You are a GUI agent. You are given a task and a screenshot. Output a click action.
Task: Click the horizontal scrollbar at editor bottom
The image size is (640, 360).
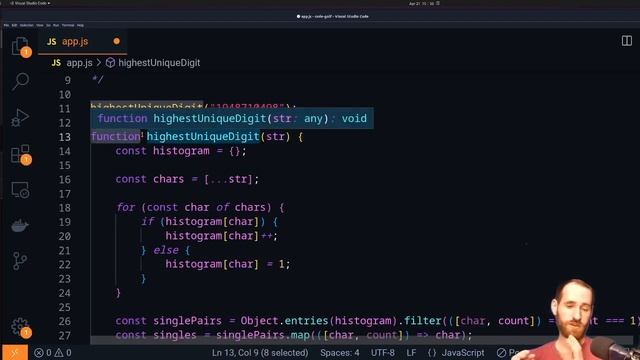pyautogui.click(x=361, y=340)
